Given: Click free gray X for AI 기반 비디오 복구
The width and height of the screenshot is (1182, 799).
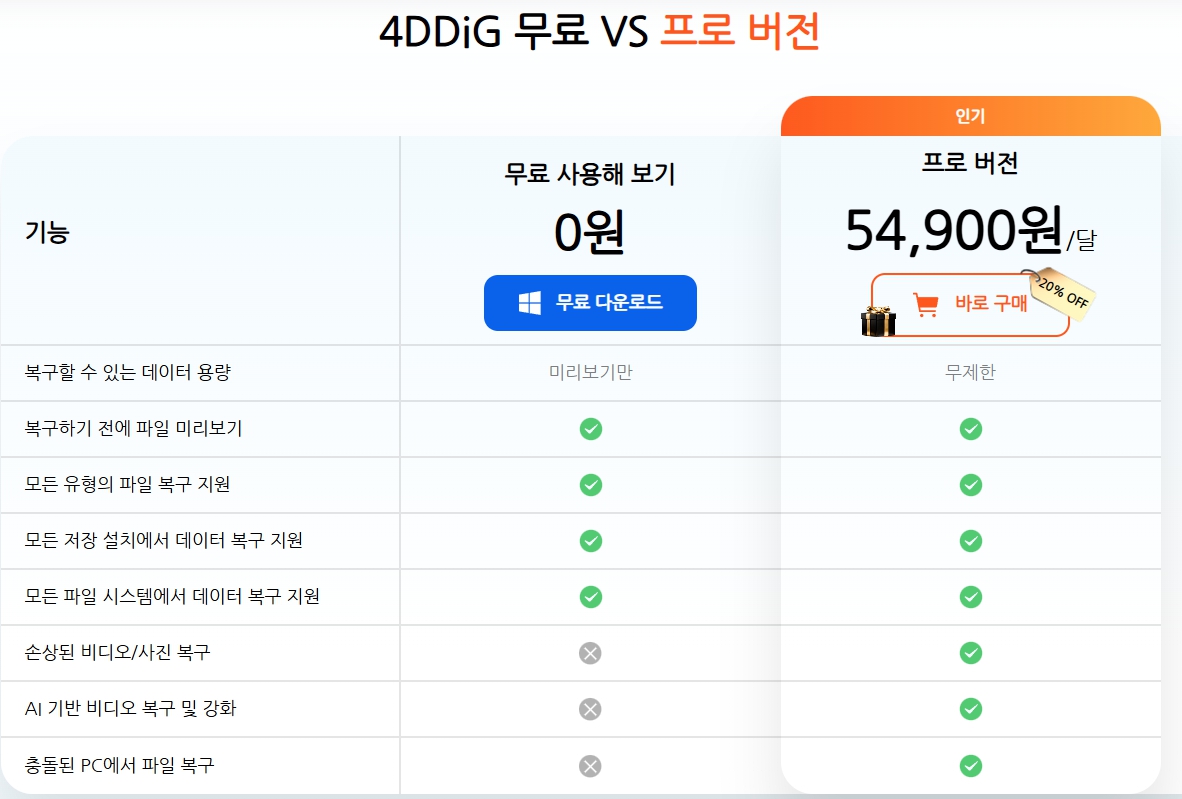Looking at the screenshot, I should pyautogui.click(x=590, y=709).
